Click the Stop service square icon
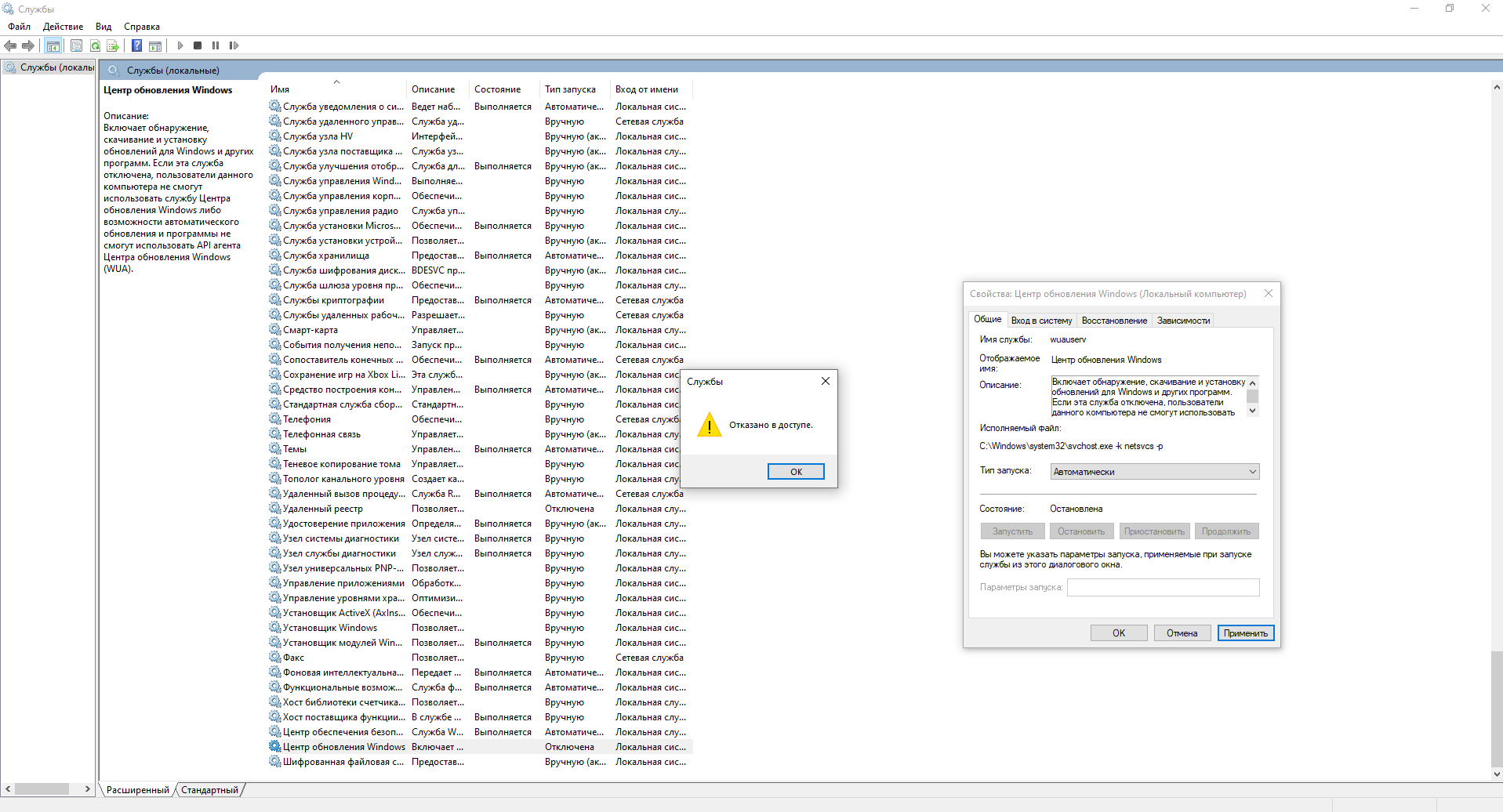 [x=198, y=45]
